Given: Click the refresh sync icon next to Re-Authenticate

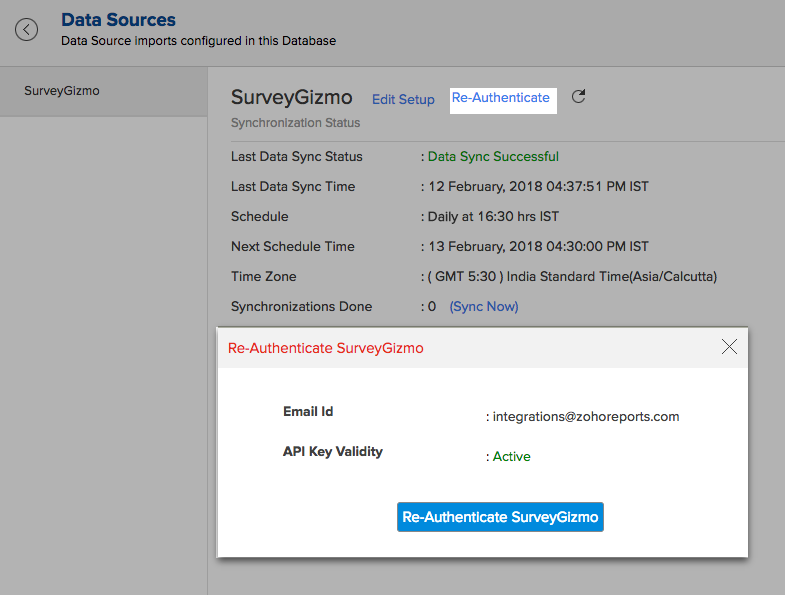Looking at the screenshot, I should [579, 96].
